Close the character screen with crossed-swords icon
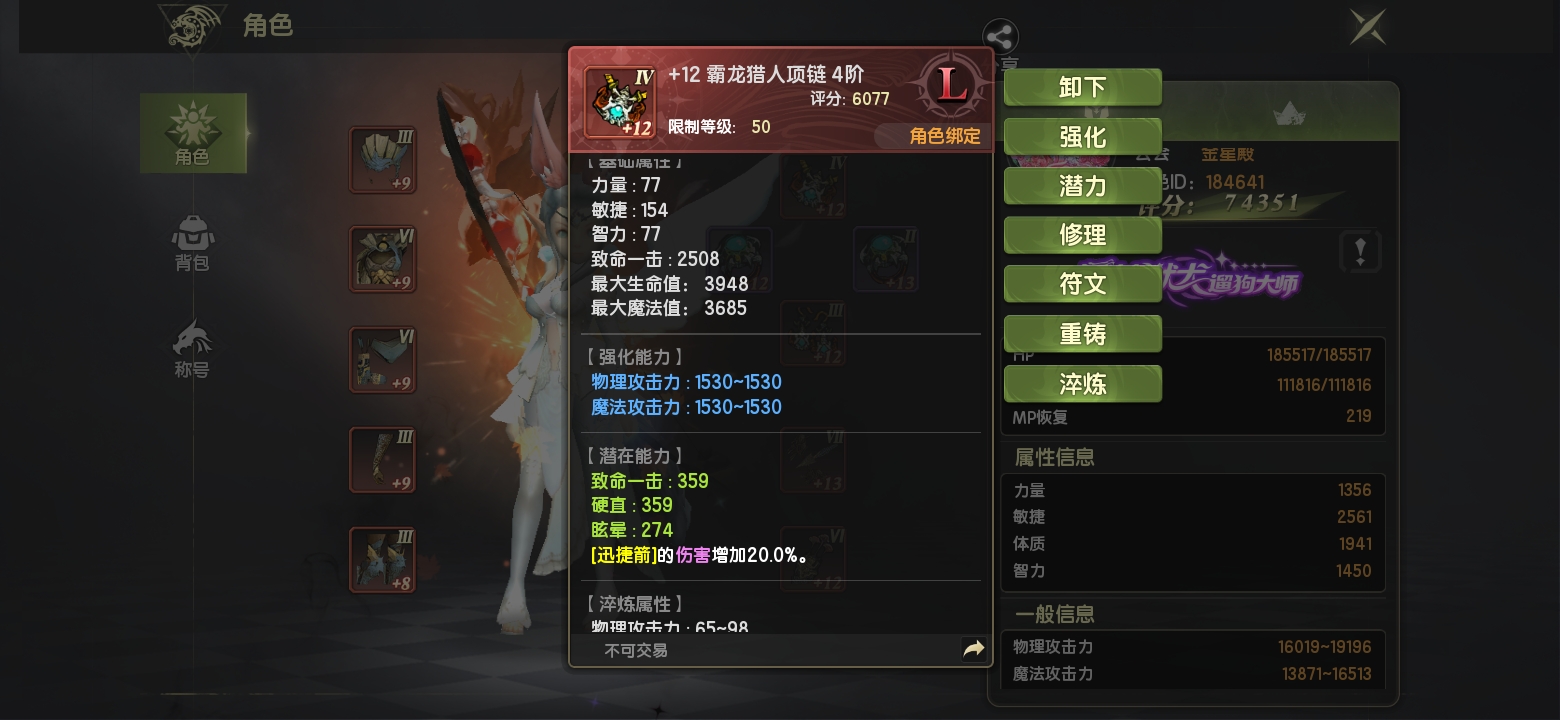 point(1368,27)
